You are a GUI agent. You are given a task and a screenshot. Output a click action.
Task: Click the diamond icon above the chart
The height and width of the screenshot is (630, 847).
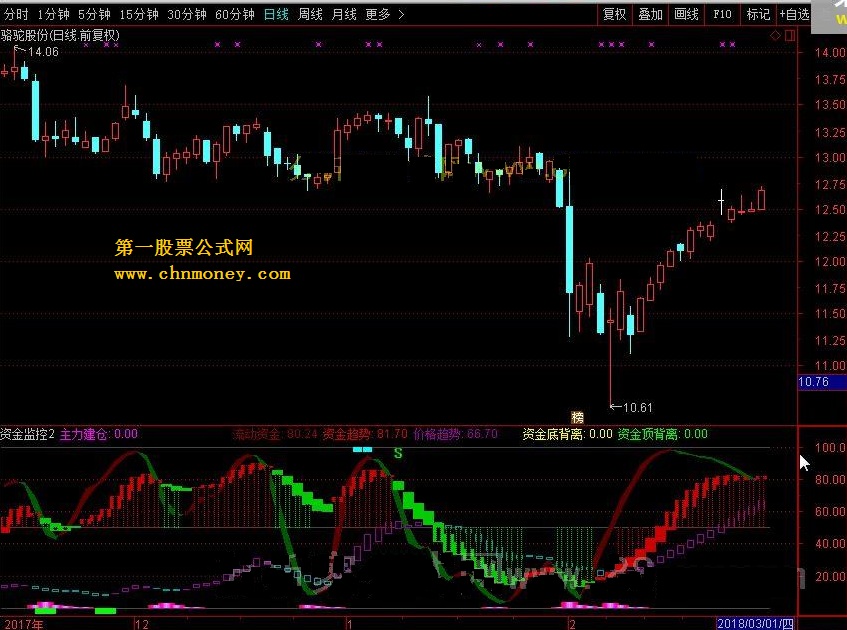pyautogui.click(x=775, y=36)
